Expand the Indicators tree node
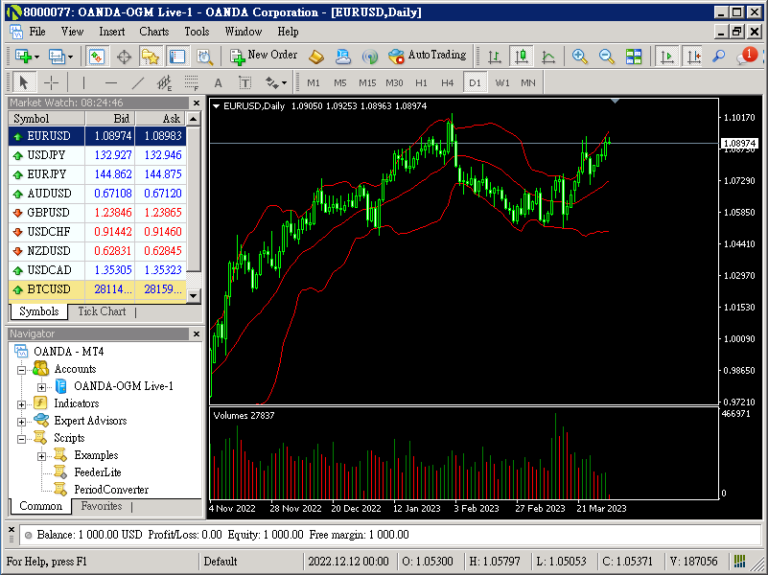The height and width of the screenshot is (575, 768). 23,404
